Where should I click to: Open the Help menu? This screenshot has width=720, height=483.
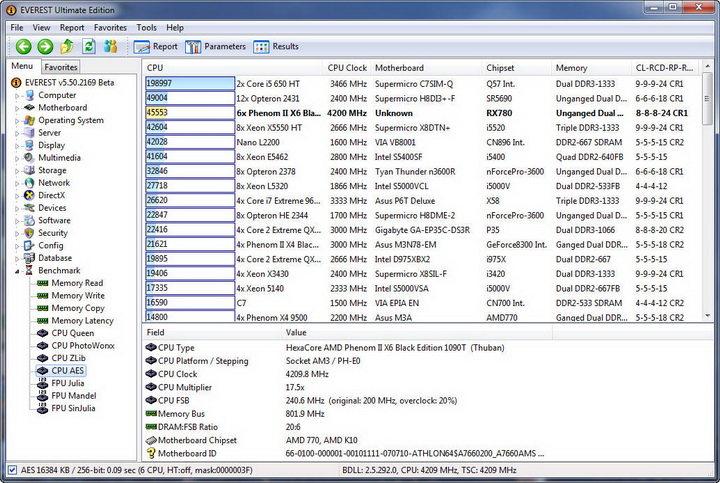tap(175, 28)
